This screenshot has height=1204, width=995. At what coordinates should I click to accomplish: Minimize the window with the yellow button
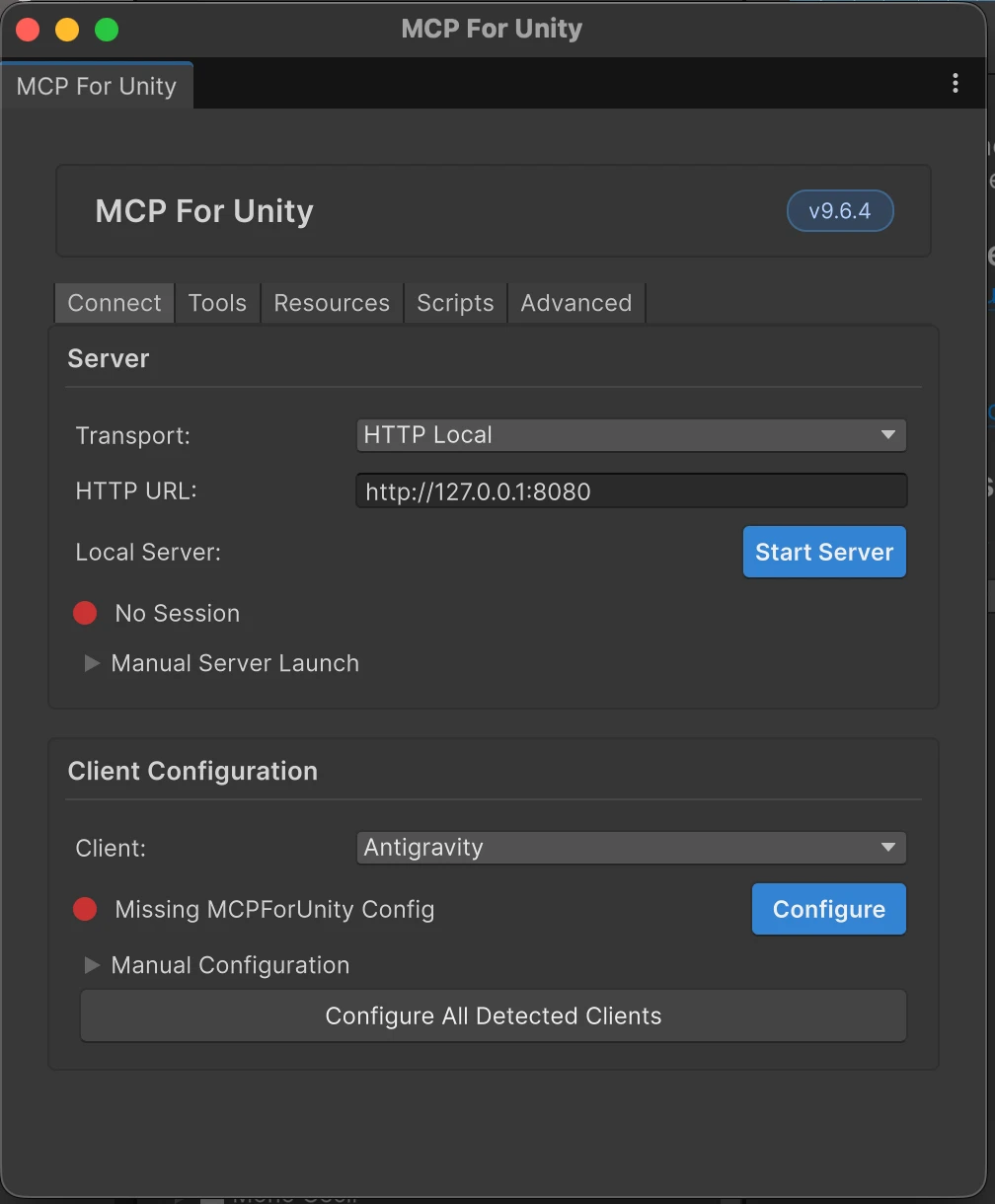[x=67, y=30]
